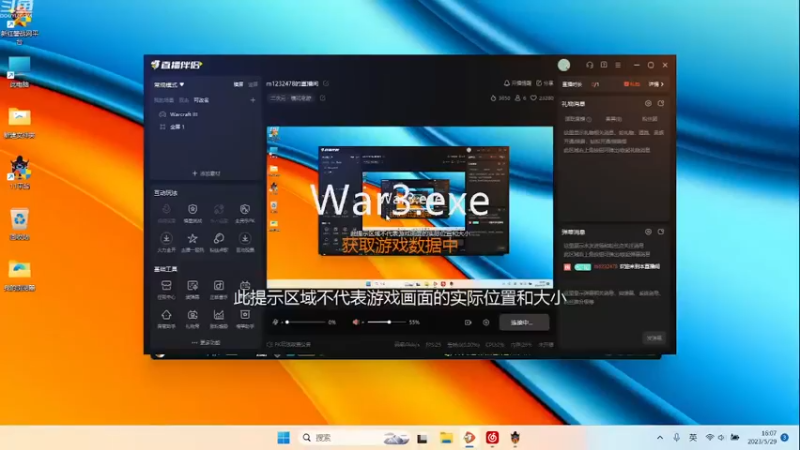Click the bell start-stream reminder icon
Image resolution: width=800 pixels, height=450 pixels.
pyautogui.click(x=507, y=83)
